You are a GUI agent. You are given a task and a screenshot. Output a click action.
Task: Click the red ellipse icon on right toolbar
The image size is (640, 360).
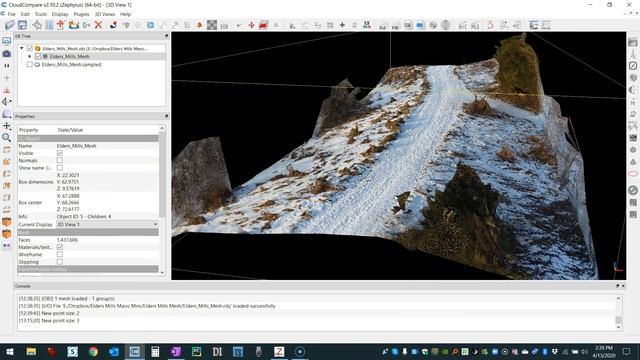tap(633, 174)
